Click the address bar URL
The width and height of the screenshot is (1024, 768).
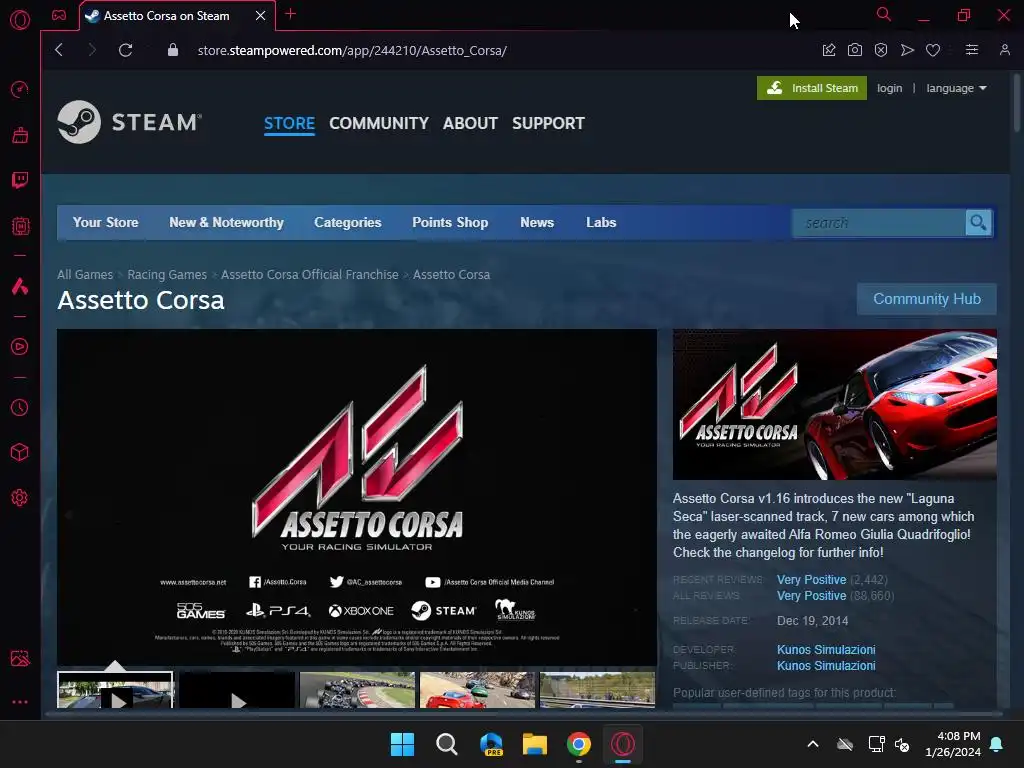352,50
